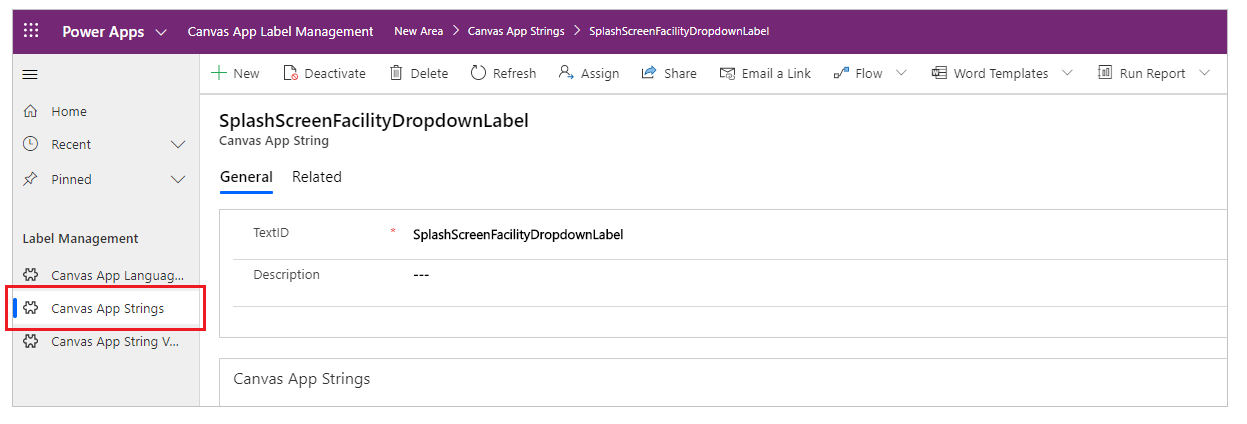Click Canvas App Strings breadcrumb link
The image size is (1247, 424).
coord(516,31)
